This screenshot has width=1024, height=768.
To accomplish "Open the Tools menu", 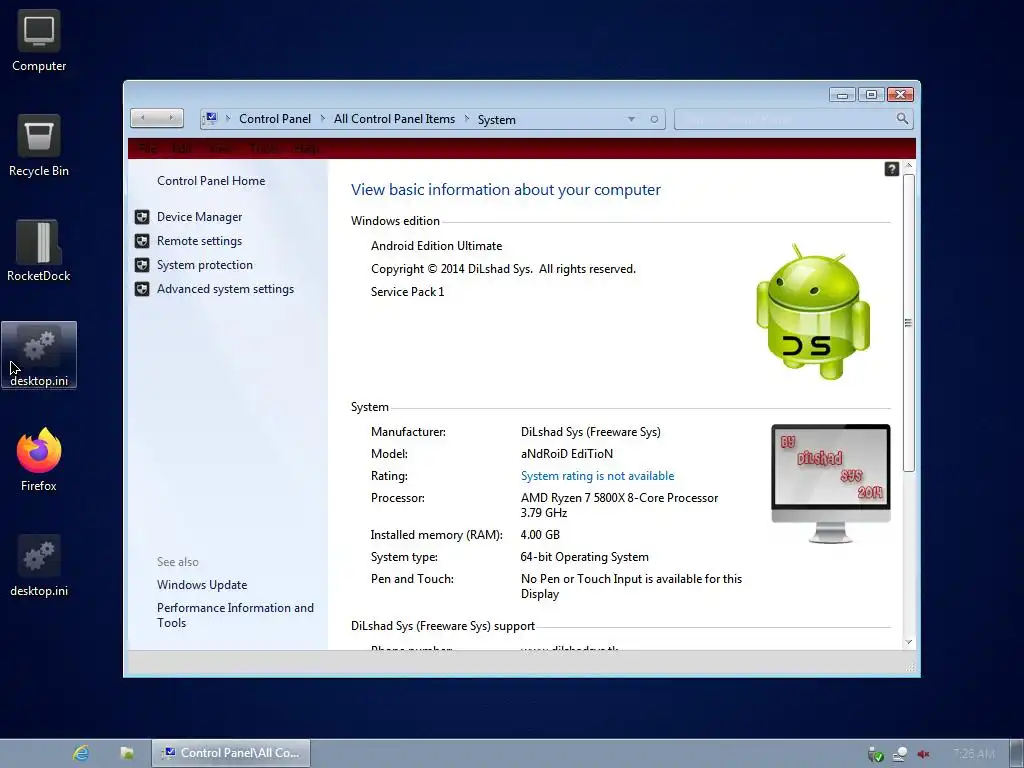I will tap(264, 149).
